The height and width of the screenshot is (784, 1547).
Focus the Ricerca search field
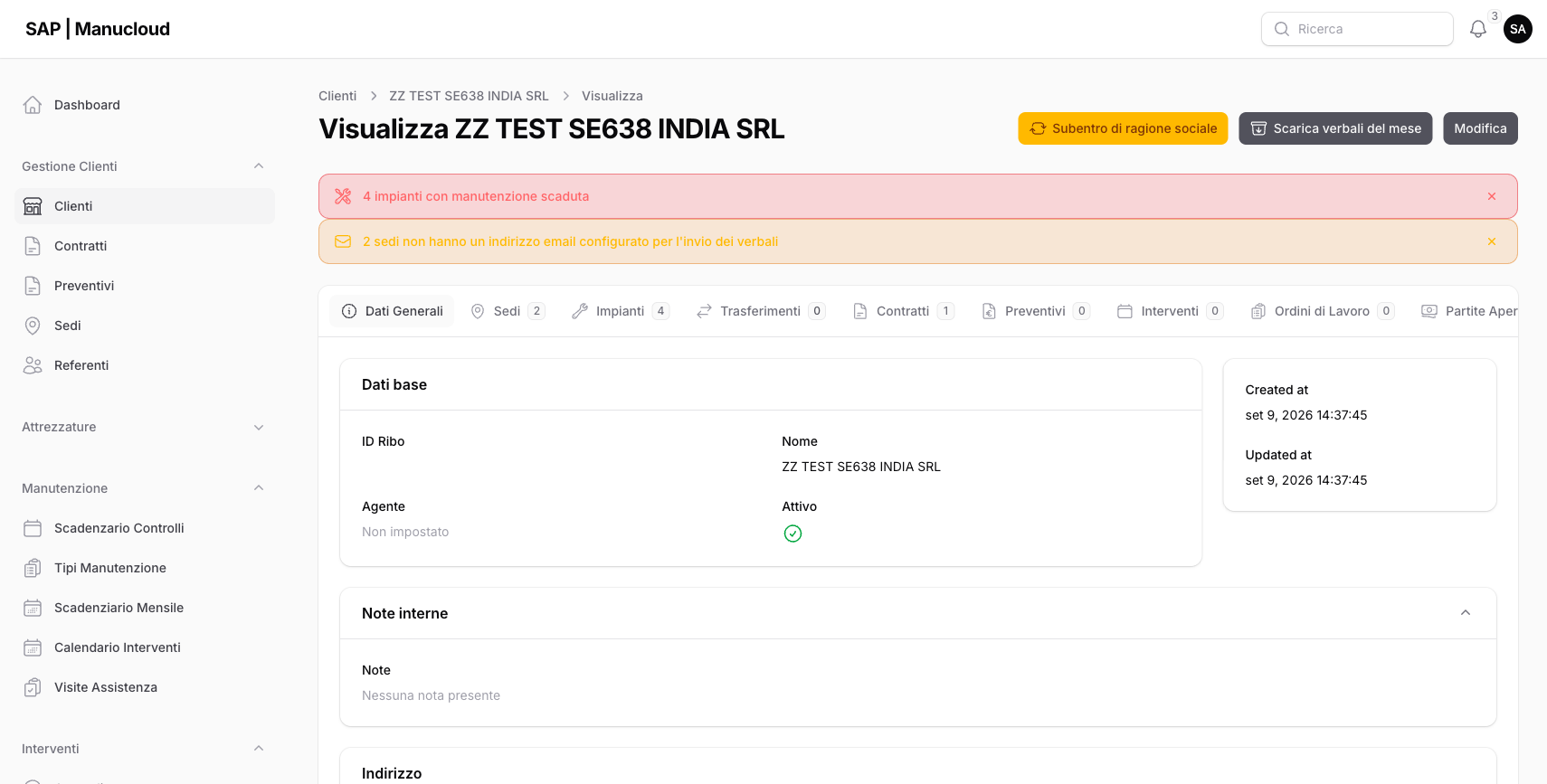(1357, 29)
